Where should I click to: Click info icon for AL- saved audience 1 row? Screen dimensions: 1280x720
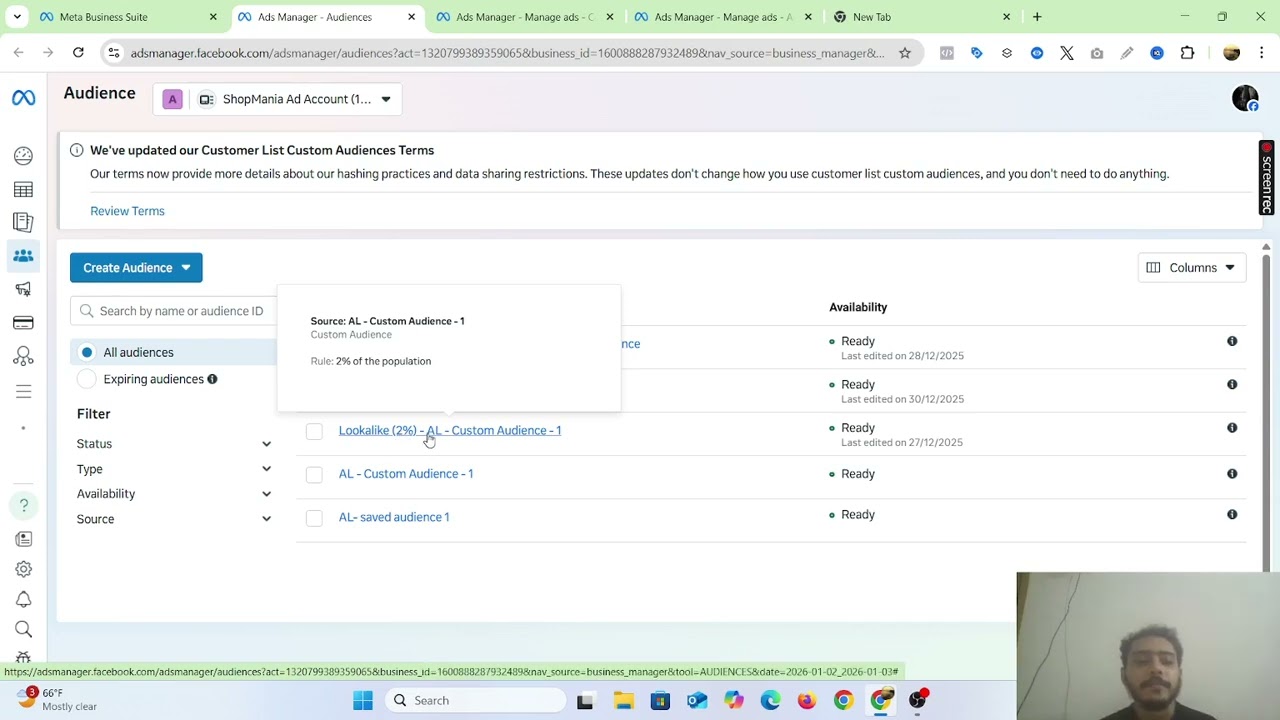(1232, 515)
